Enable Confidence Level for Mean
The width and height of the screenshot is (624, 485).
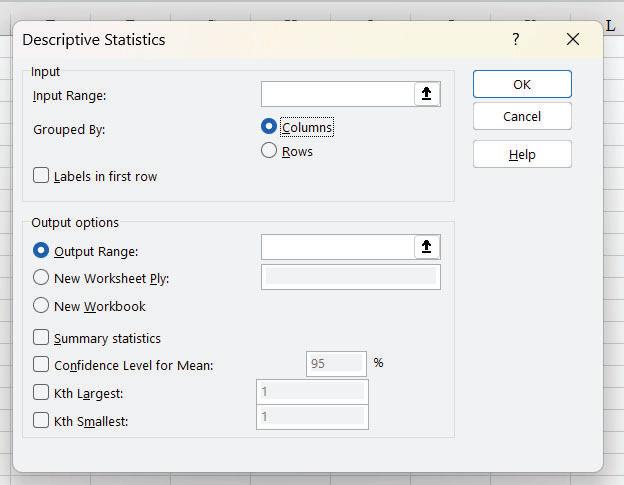(41, 365)
